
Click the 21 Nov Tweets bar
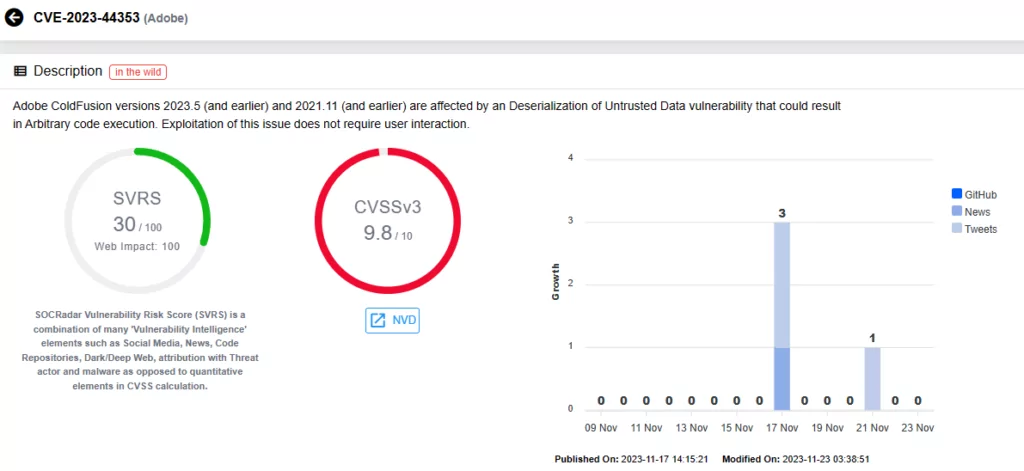pos(872,379)
